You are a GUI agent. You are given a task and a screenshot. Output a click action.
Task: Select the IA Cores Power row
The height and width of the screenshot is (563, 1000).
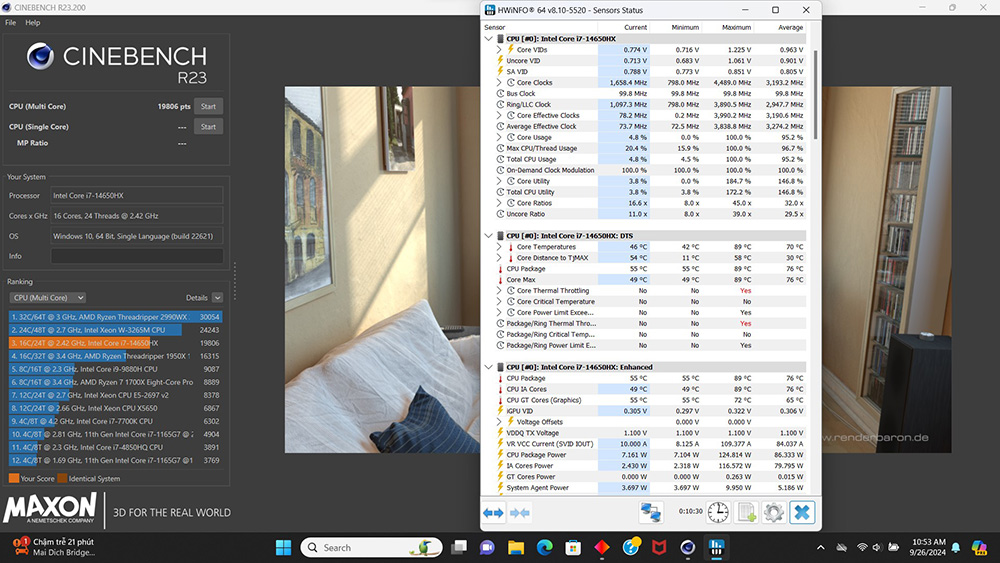(650, 465)
